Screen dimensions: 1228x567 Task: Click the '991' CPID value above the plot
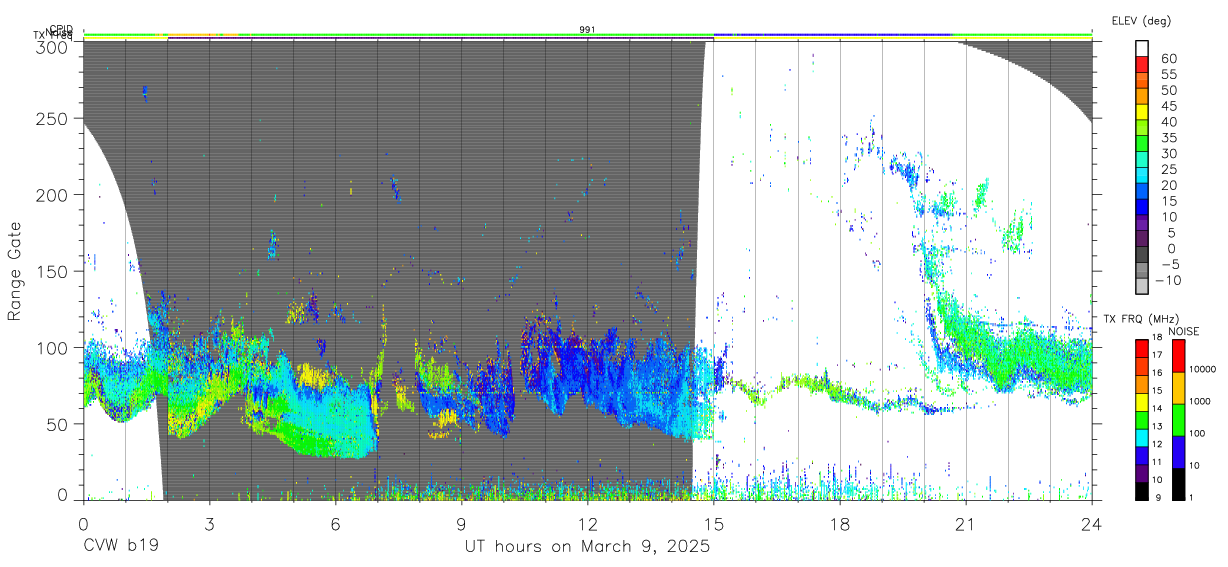588,29
